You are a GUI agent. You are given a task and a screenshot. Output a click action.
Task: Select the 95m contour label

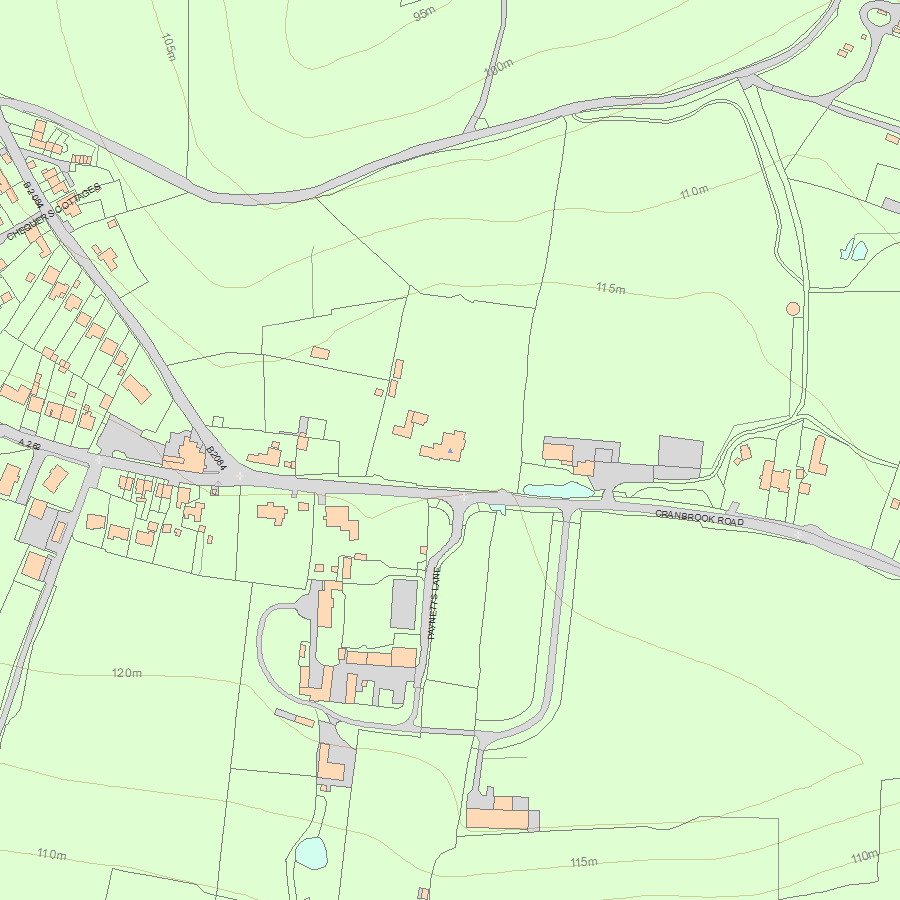[x=424, y=13]
